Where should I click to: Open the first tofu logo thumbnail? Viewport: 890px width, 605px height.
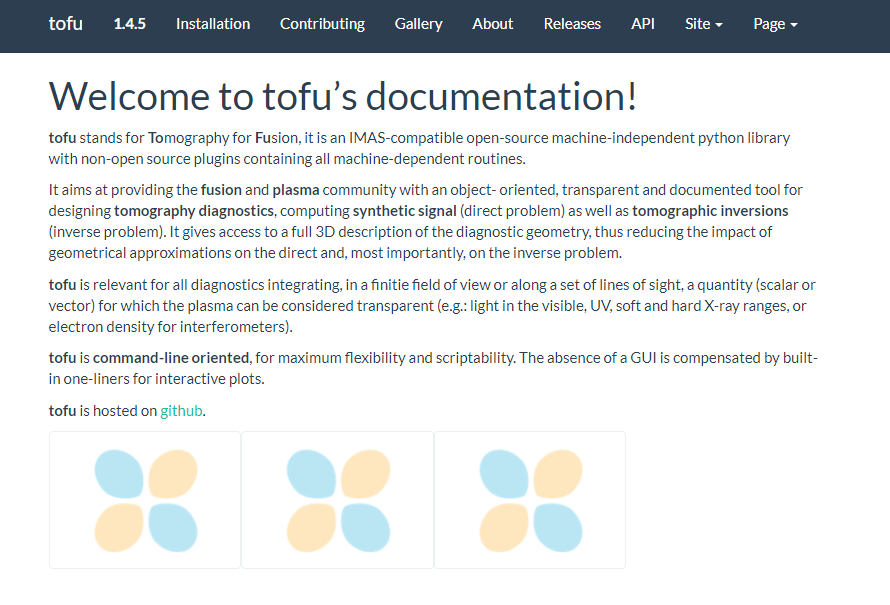[x=144, y=500]
